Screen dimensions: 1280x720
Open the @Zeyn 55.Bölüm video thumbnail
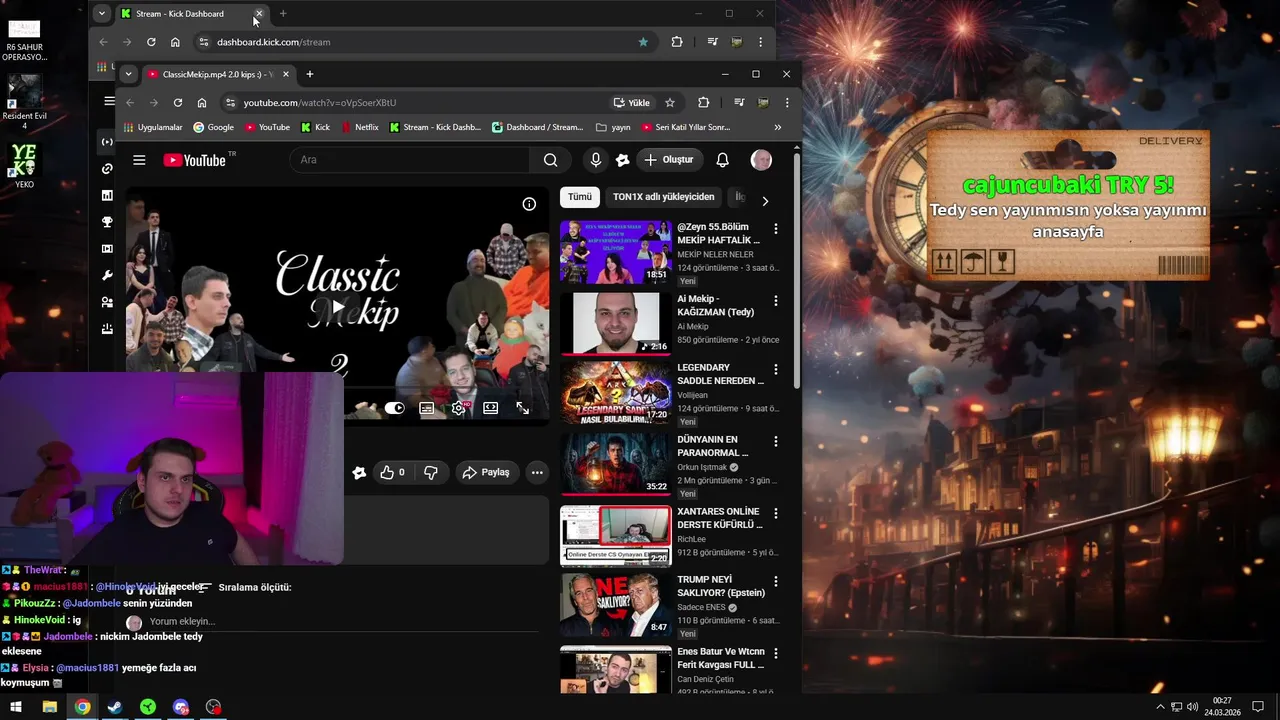(x=616, y=252)
